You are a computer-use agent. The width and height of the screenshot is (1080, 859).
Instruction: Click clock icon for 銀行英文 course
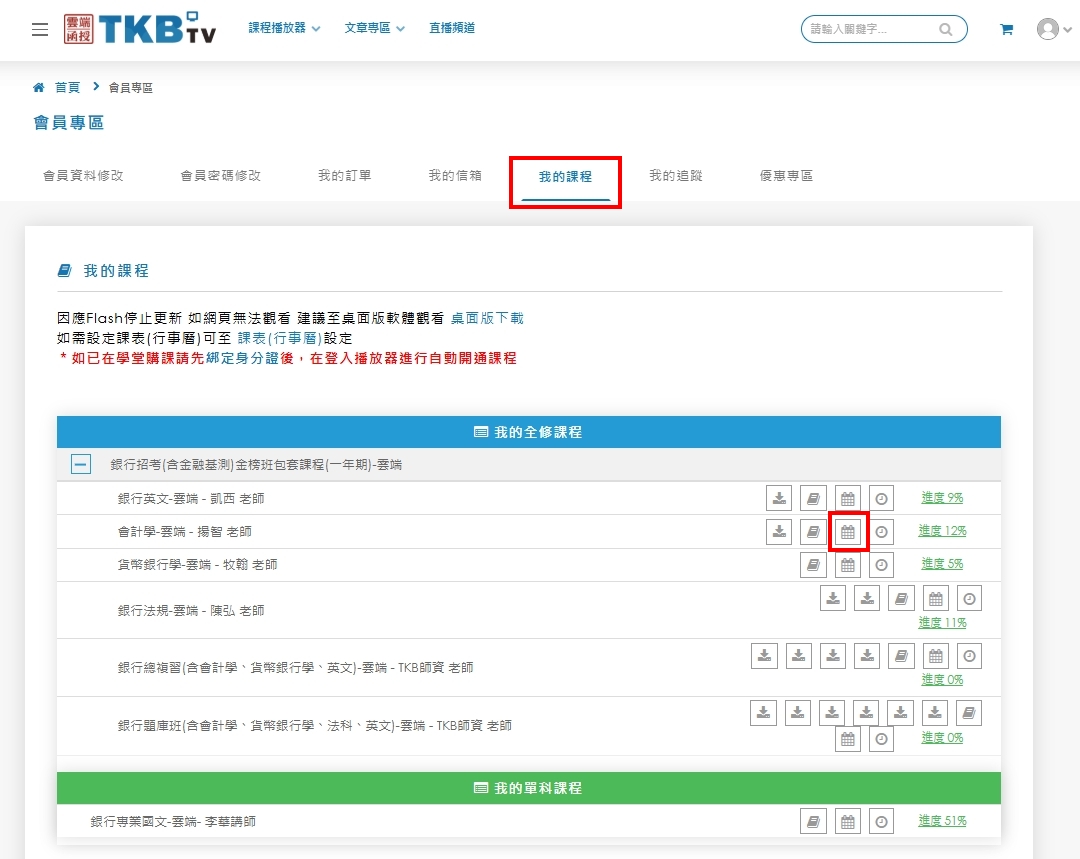tap(881, 498)
